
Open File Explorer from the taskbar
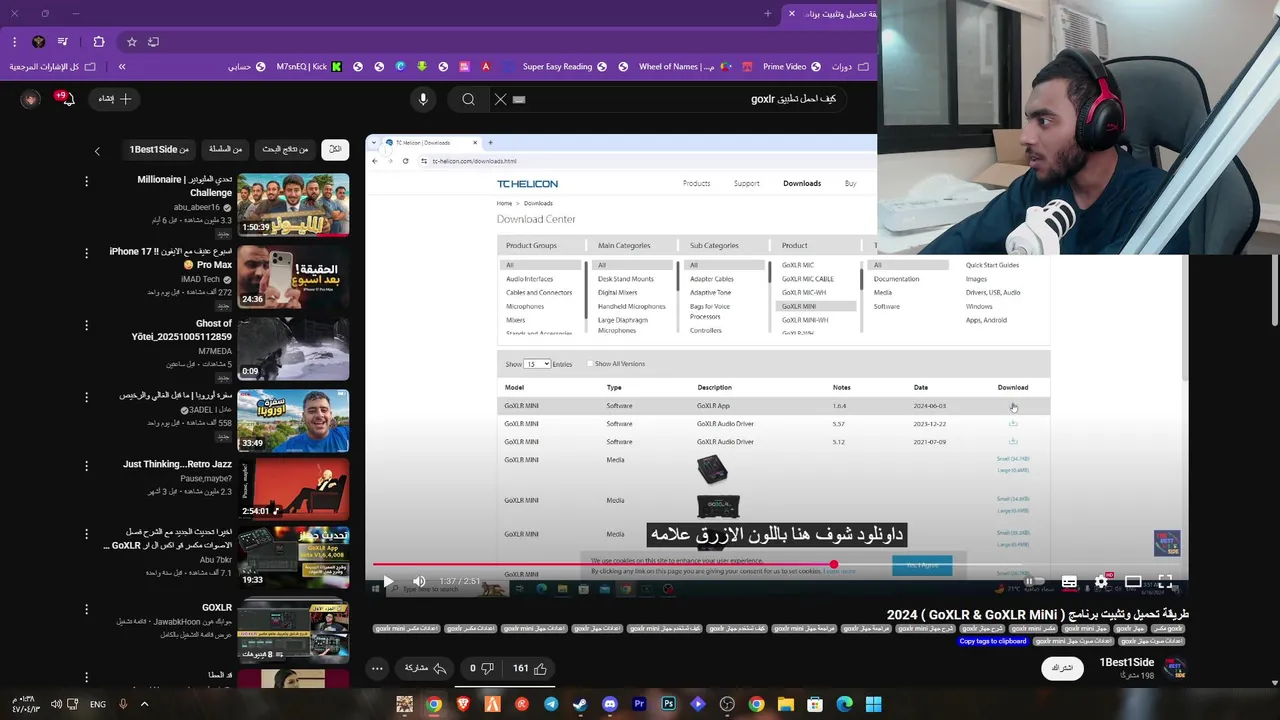786,704
